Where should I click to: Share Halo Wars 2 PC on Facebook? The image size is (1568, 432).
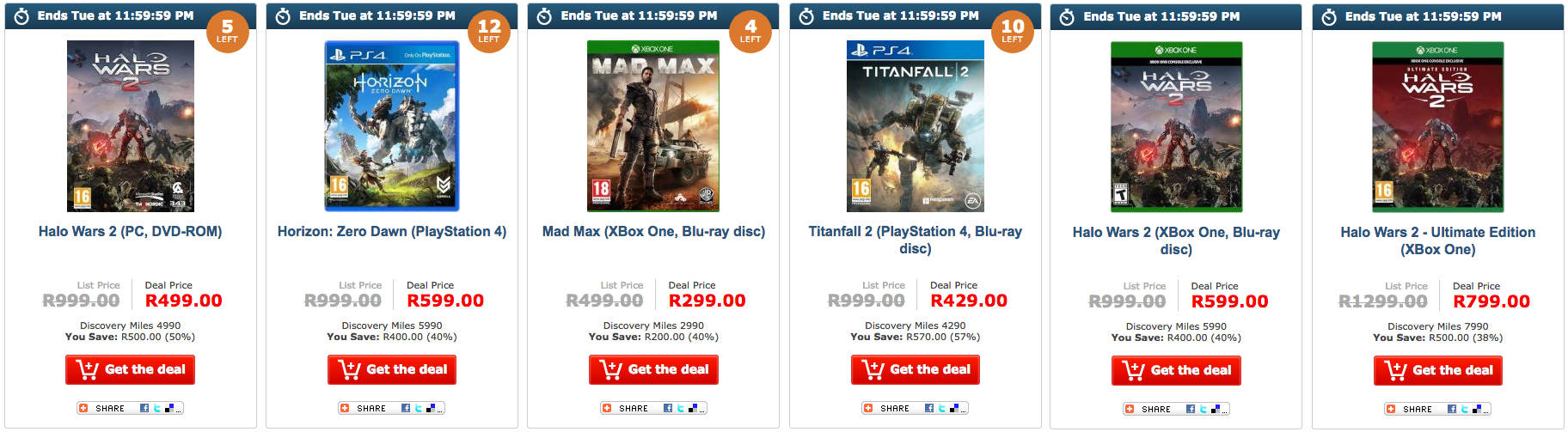(x=144, y=408)
